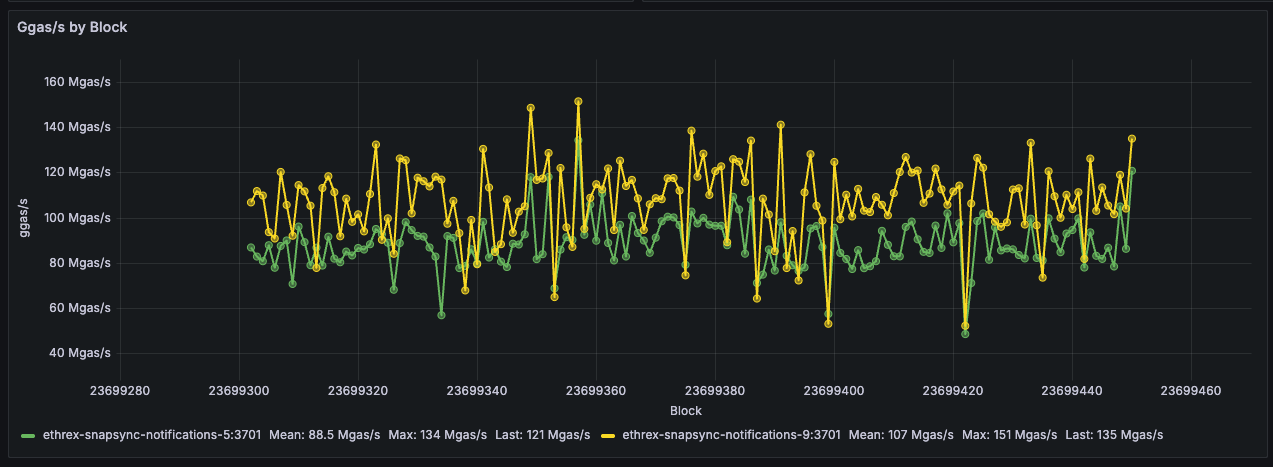Viewport: 1273px width, 467px height.
Task: Click the Last: 135 Mgas/s legend value
Action: 1114,435
